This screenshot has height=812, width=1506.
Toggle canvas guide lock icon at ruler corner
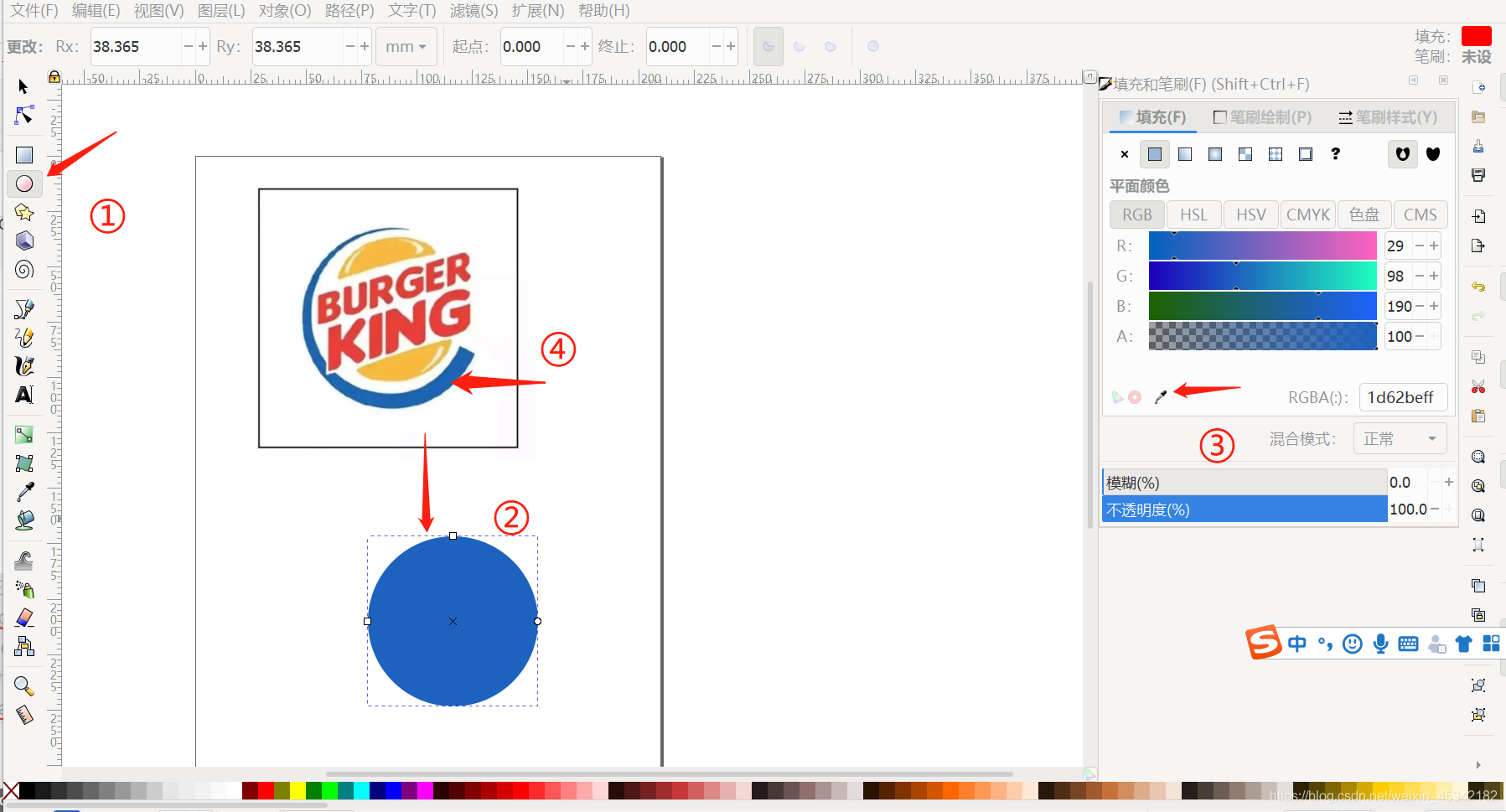[54, 77]
